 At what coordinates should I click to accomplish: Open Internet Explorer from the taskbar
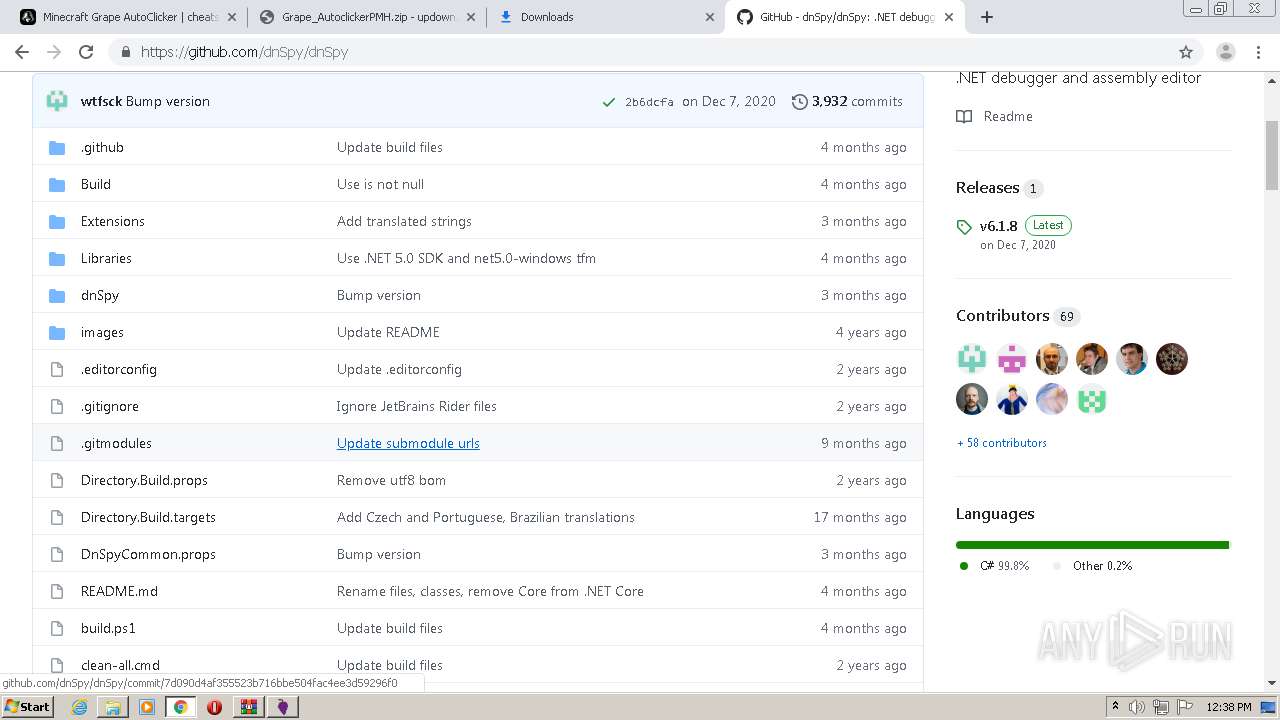[x=79, y=707]
